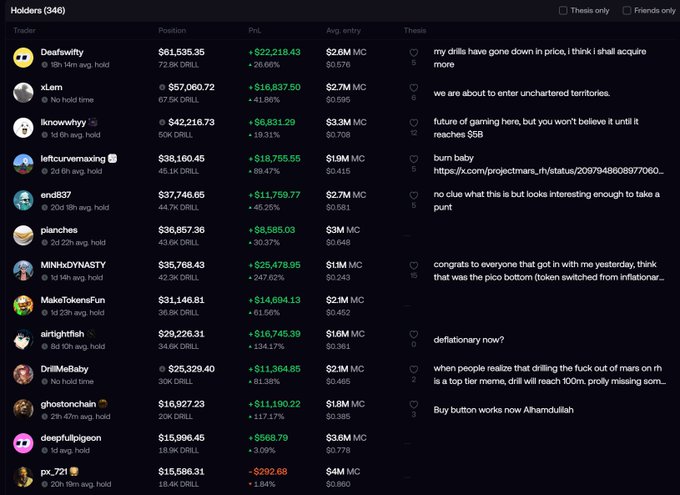Click the badge next to airtightfish's name

(x=91, y=334)
